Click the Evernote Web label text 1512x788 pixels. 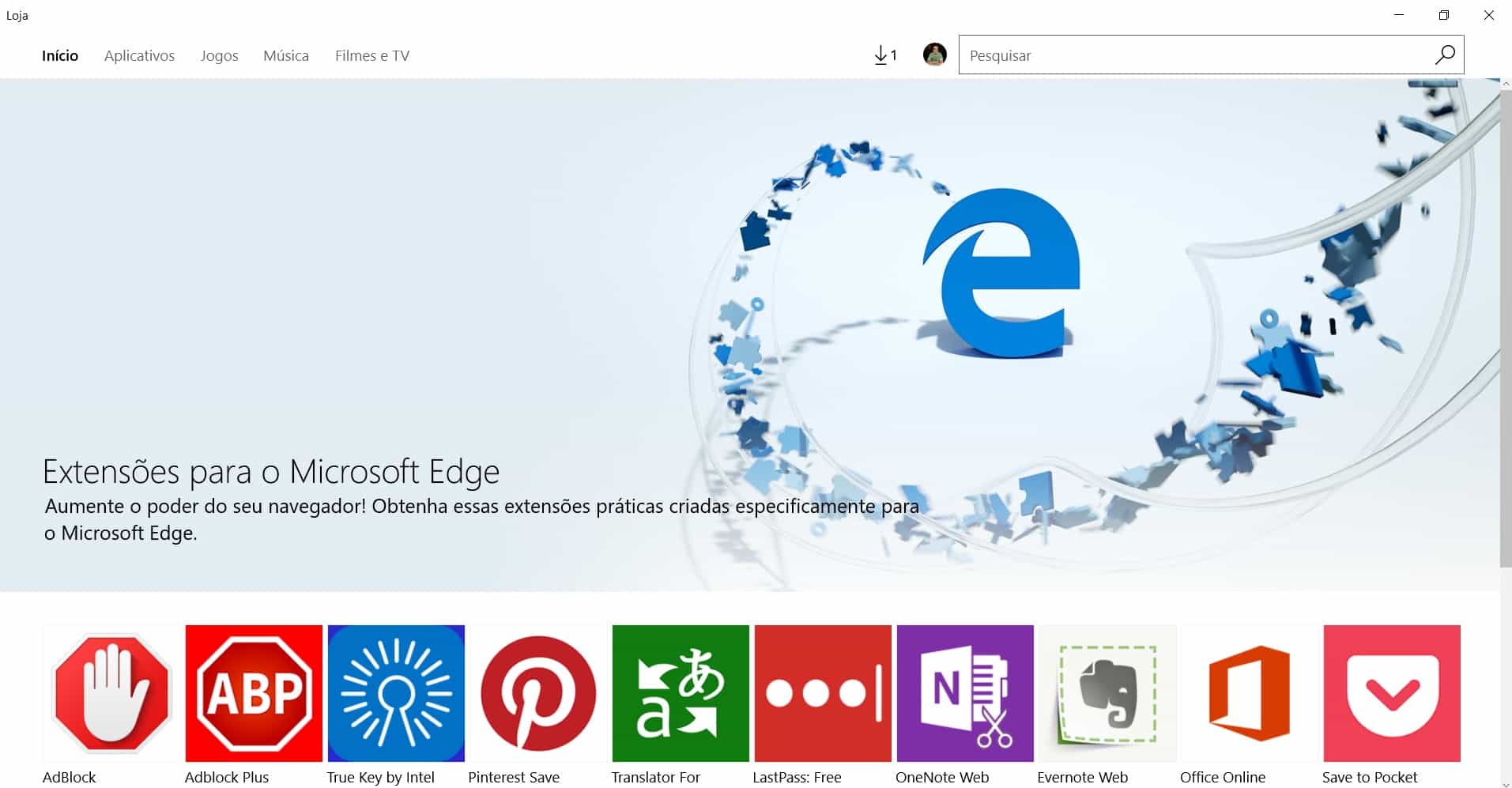click(1083, 777)
